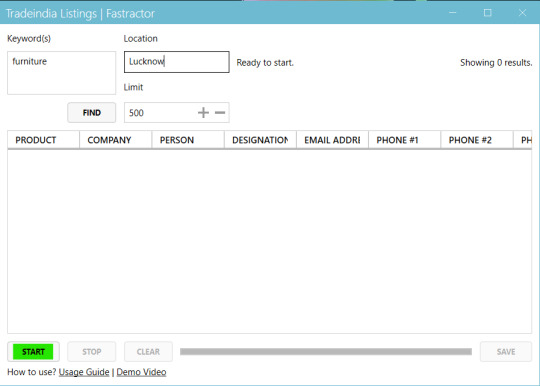Decrease the limit with the minus icon
Screen dimensions: 540x386
(x=220, y=113)
